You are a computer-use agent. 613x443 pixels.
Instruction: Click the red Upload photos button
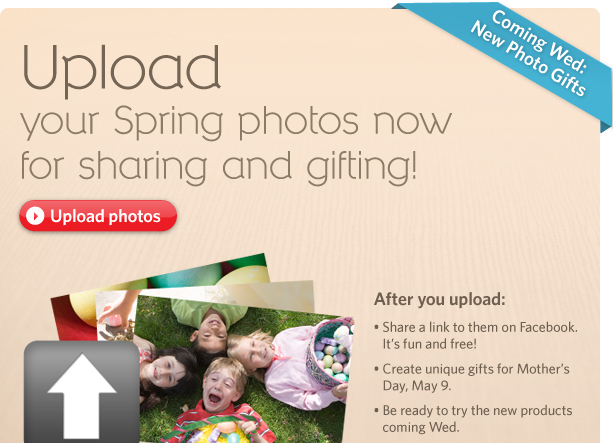click(98, 216)
